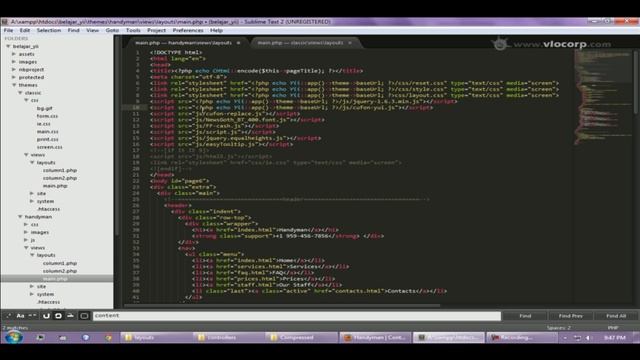Screen dimensions: 640x360
Task: Expand the assets folder
Action: (x=14, y=54)
